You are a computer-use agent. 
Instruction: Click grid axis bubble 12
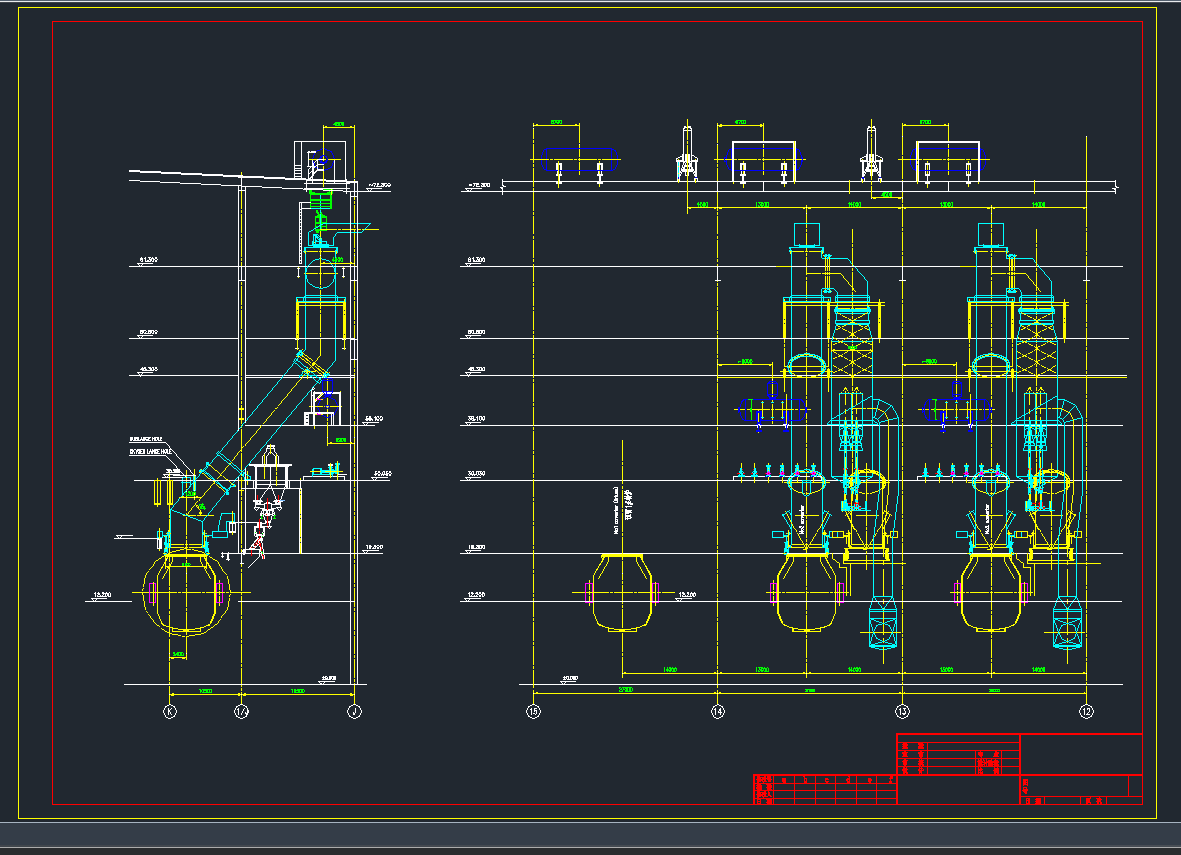tap(1086, 711)
